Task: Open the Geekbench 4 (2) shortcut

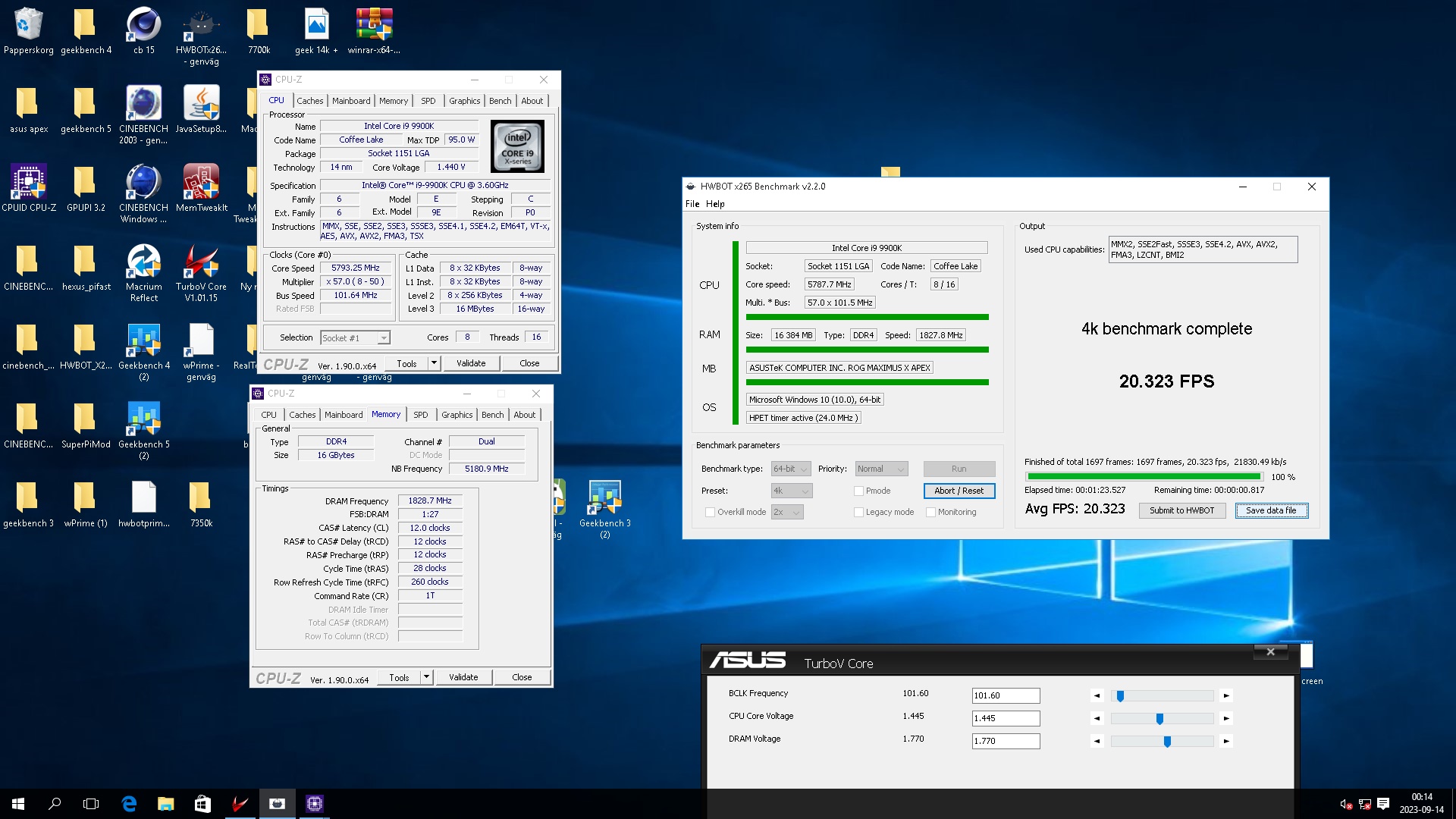Action: [143, 351]
